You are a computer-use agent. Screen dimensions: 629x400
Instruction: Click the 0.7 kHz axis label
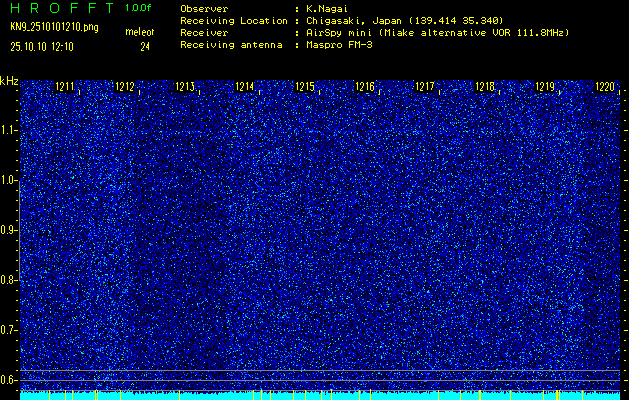tap(9, 329)
